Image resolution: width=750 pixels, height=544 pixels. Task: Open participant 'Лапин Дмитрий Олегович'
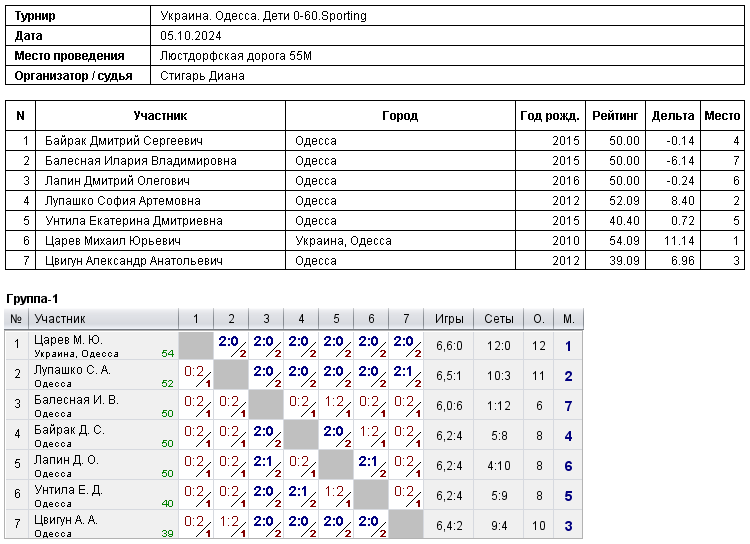117,181
